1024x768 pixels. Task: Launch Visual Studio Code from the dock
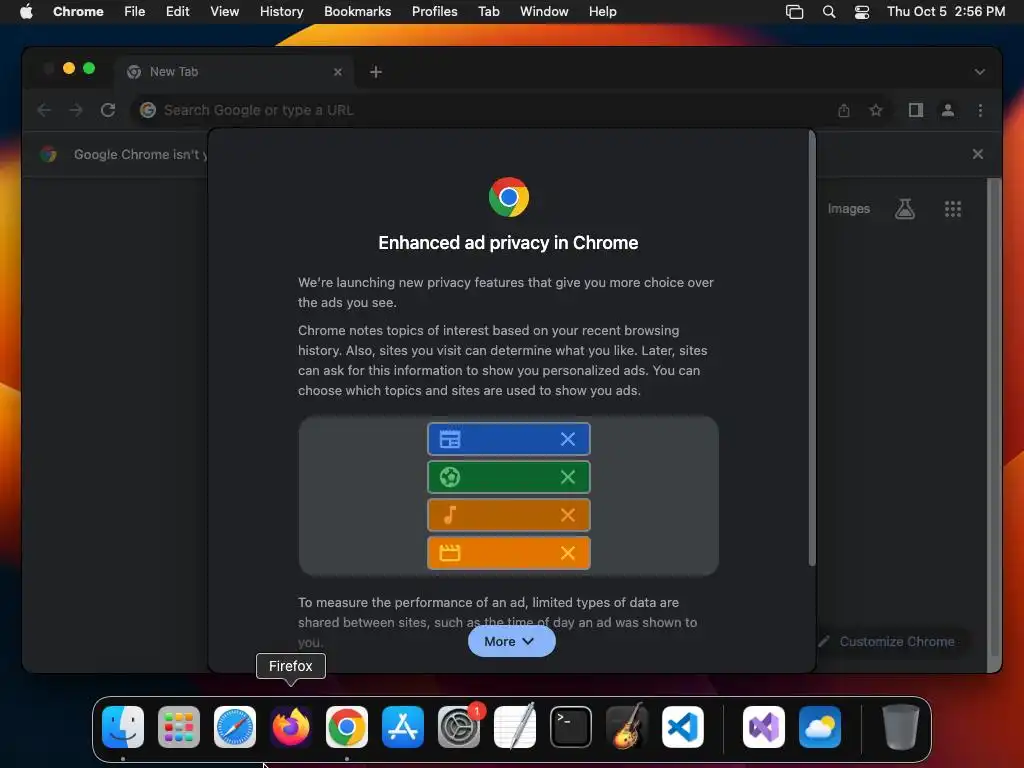(x=682, y=726)
